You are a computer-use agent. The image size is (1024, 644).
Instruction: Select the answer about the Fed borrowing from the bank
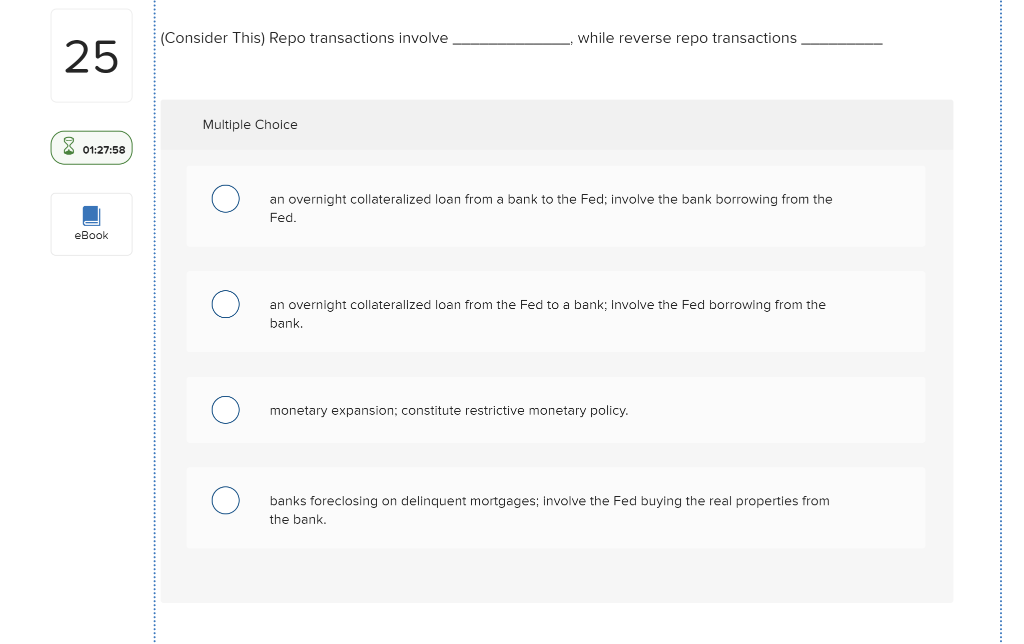(547, 313)
